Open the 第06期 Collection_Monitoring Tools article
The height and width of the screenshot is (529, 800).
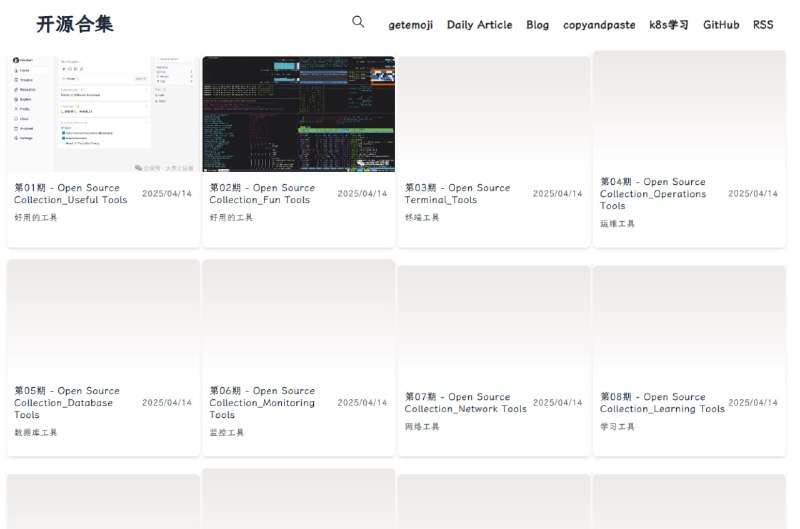pyautogui.click(x=262, y=403)
